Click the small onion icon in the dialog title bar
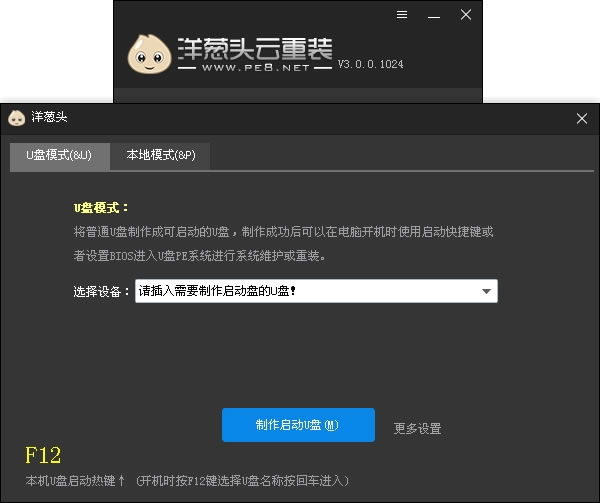 [x=16, y=118]
